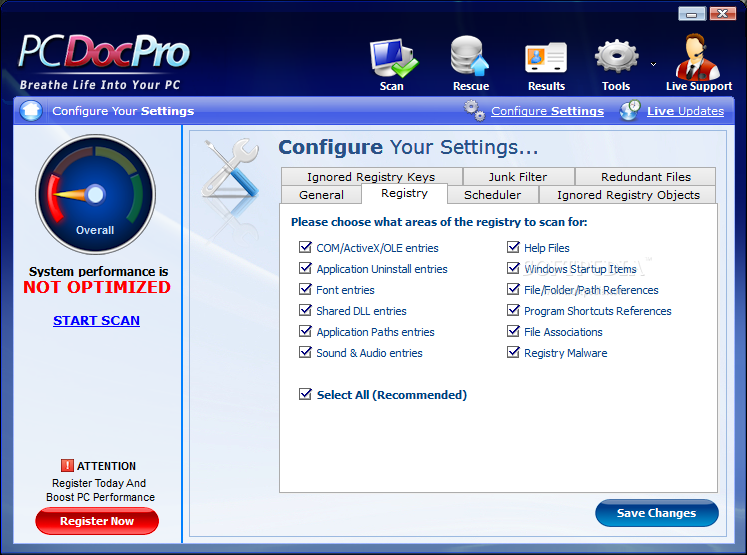Close the PC Doc Pro window
Screen dimensions: 747x555
(x=722, y=14)
